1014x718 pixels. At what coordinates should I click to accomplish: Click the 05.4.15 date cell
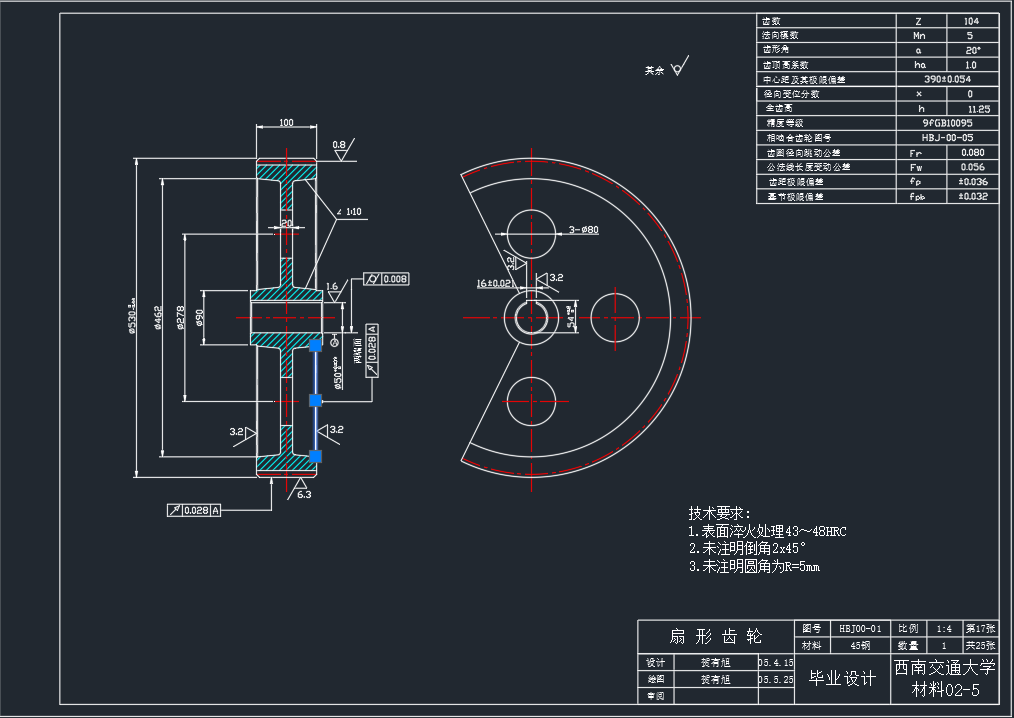776,662
